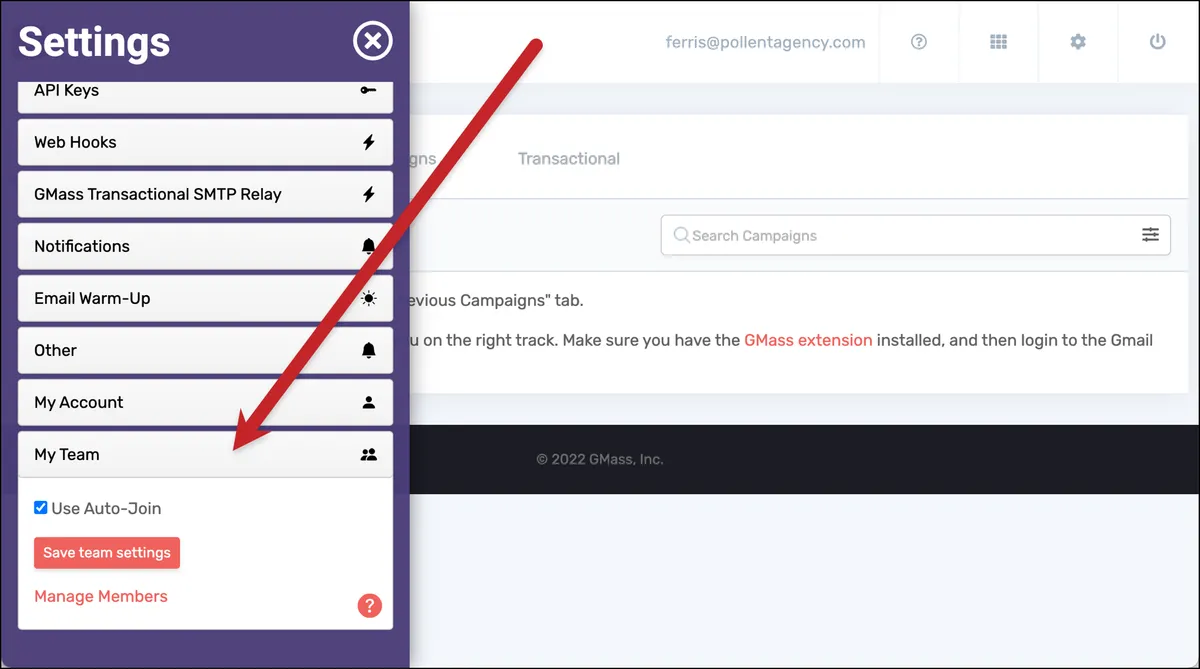The height and width of the screenshot is (669, 1200).
Task: Close the Settings panel with X icon
Action: (x=372, y=41)
